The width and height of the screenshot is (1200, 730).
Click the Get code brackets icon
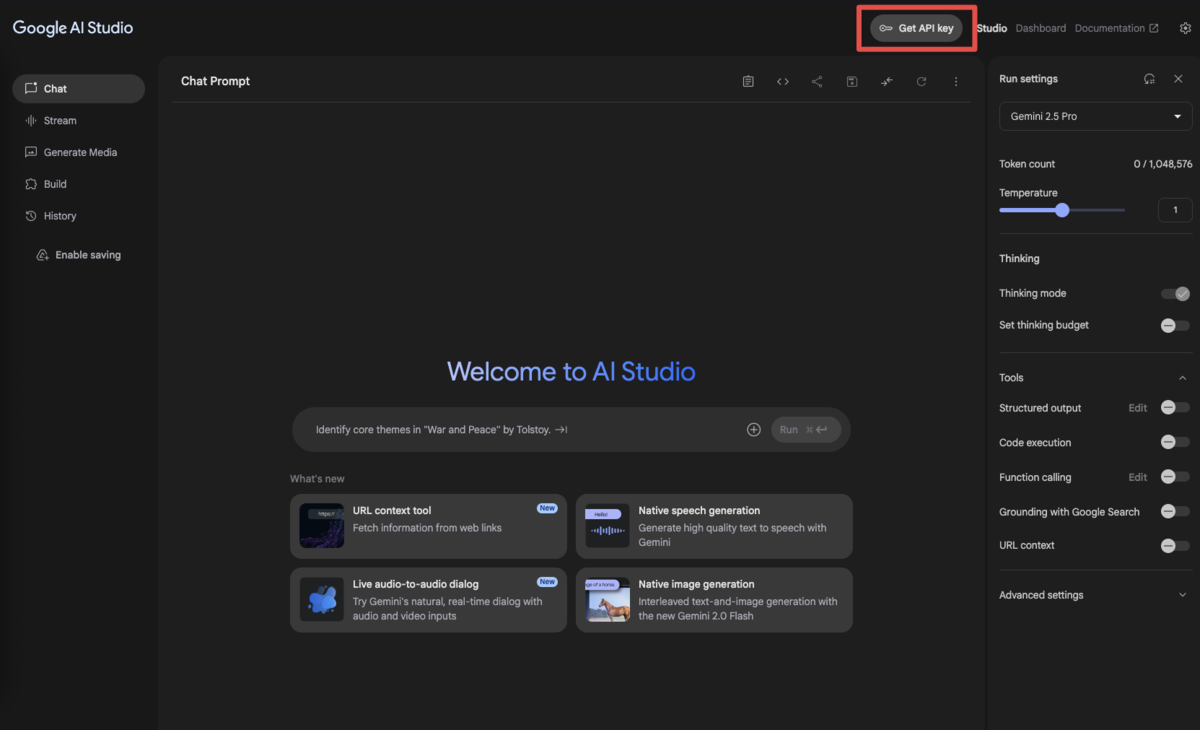tap(783, 82)
